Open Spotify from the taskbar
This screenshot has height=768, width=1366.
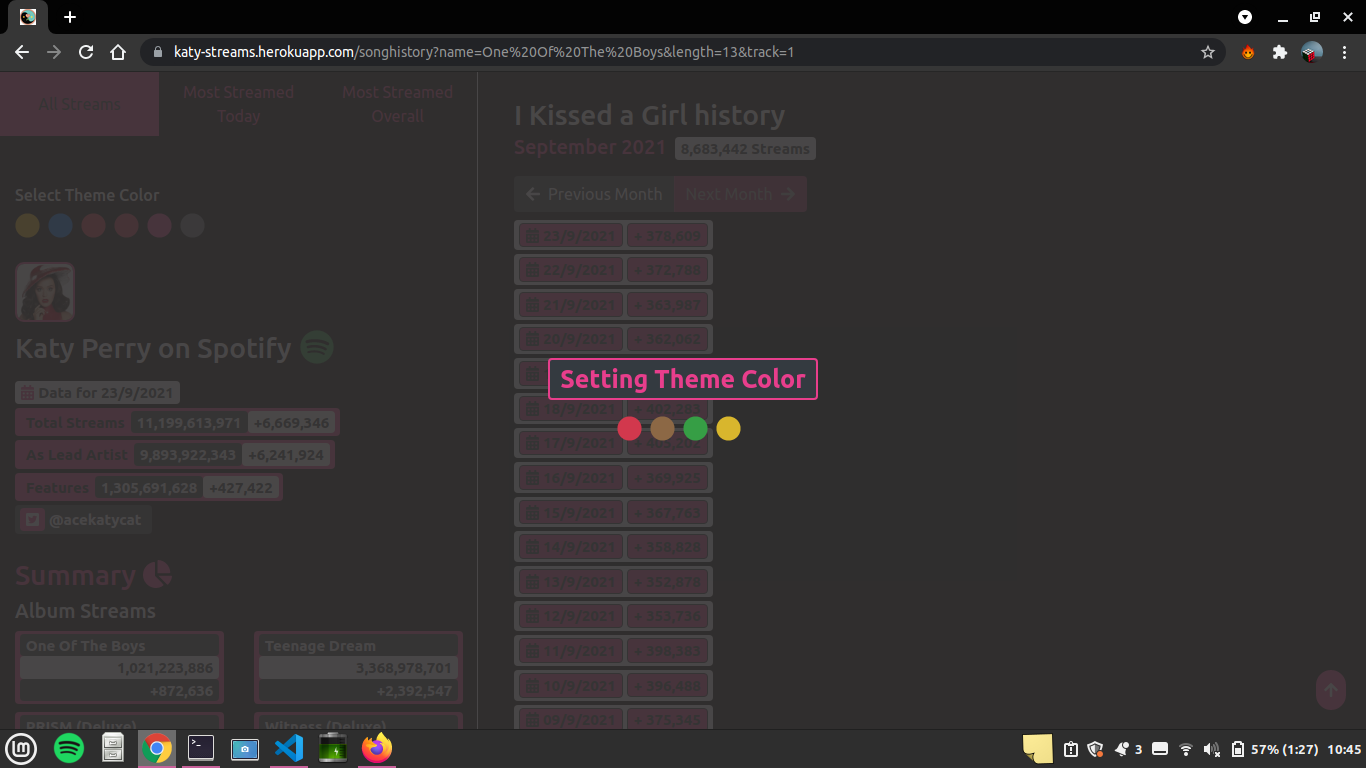pos(68,748)
